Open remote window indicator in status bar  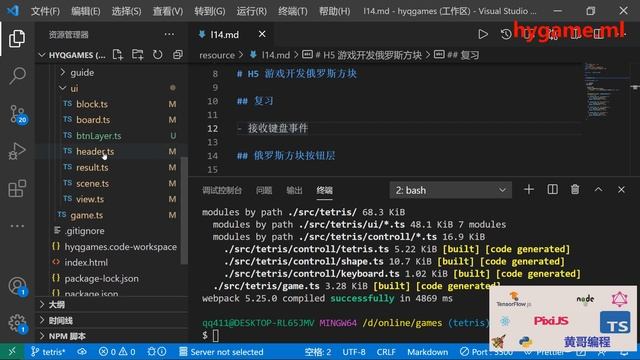12,351
